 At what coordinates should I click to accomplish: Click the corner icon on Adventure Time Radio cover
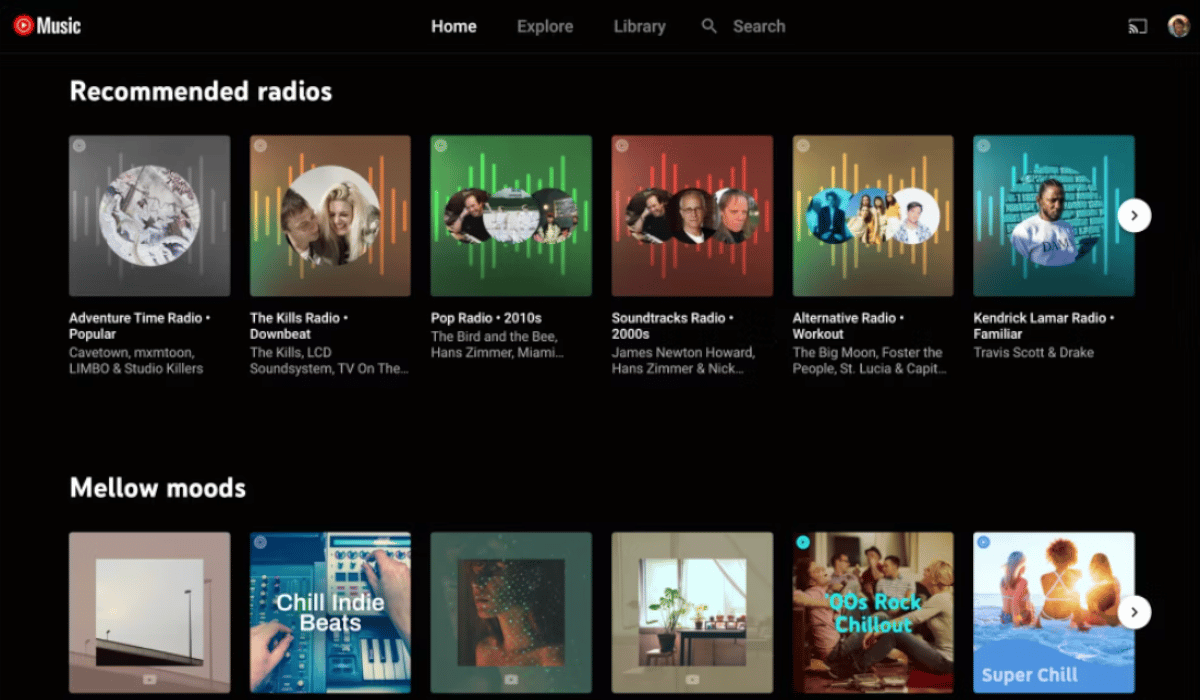[79, 146]
